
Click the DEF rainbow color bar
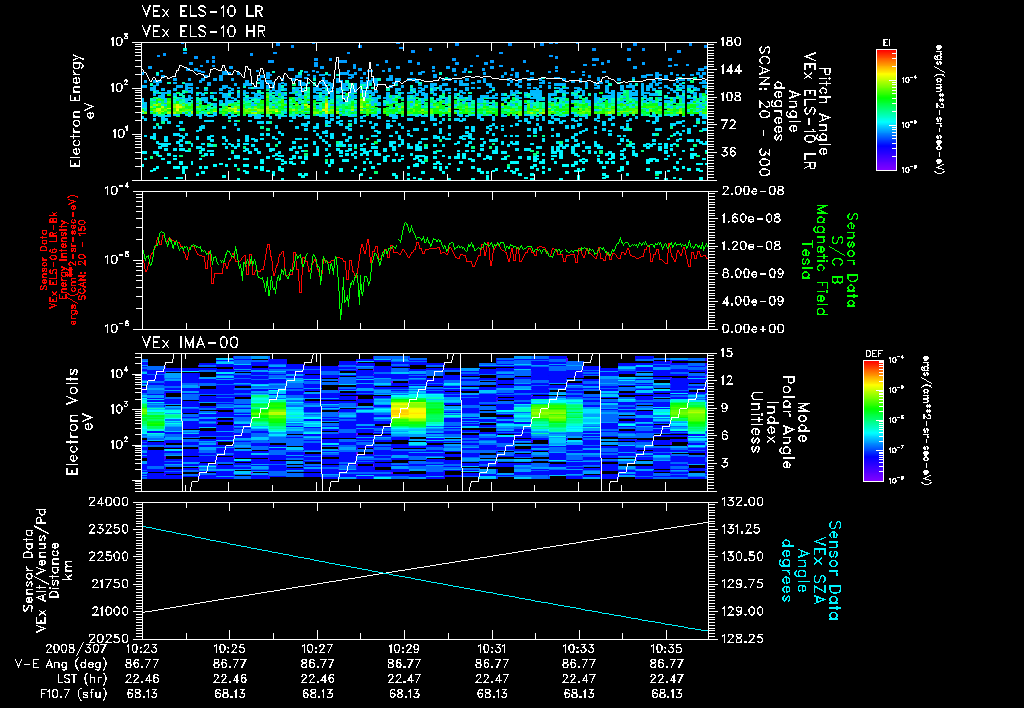click(x=873, y=422)
